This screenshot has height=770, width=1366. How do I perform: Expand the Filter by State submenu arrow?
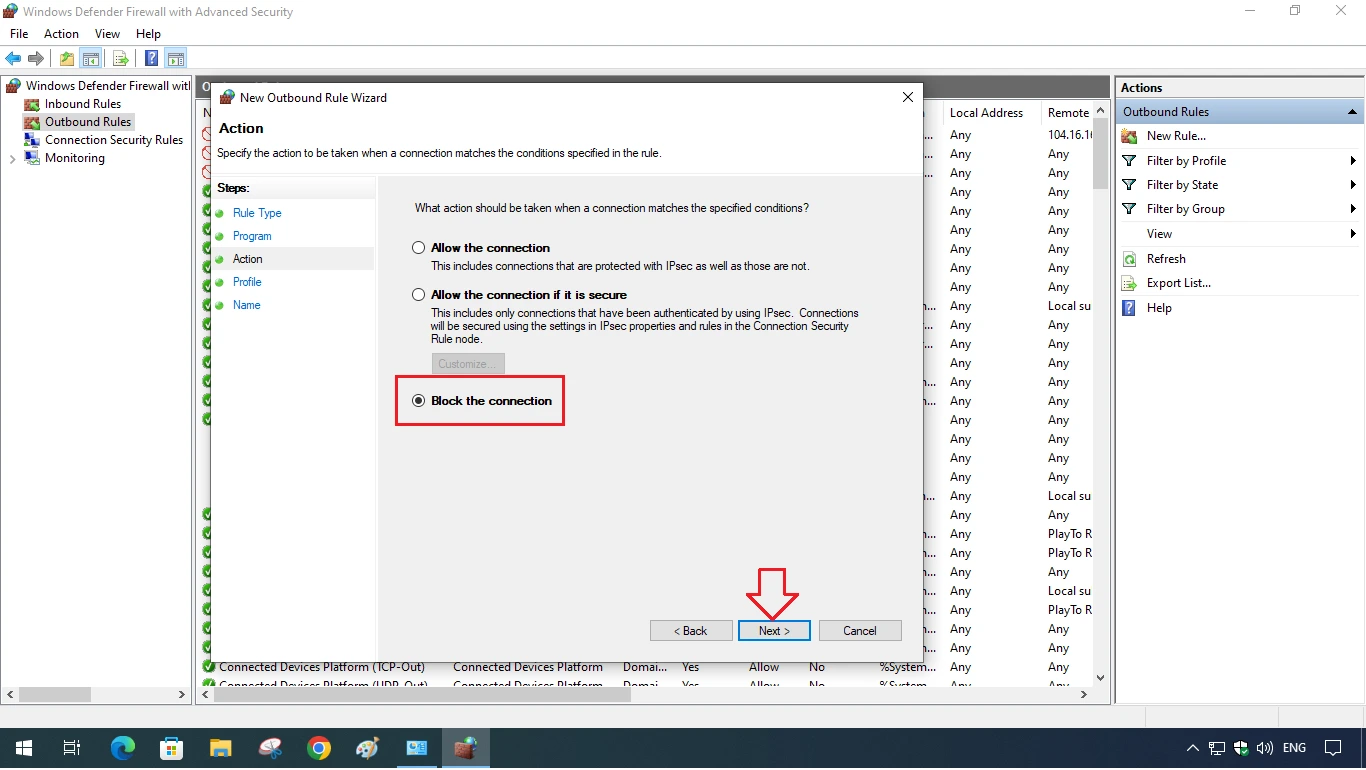(x=1352, y=185)
